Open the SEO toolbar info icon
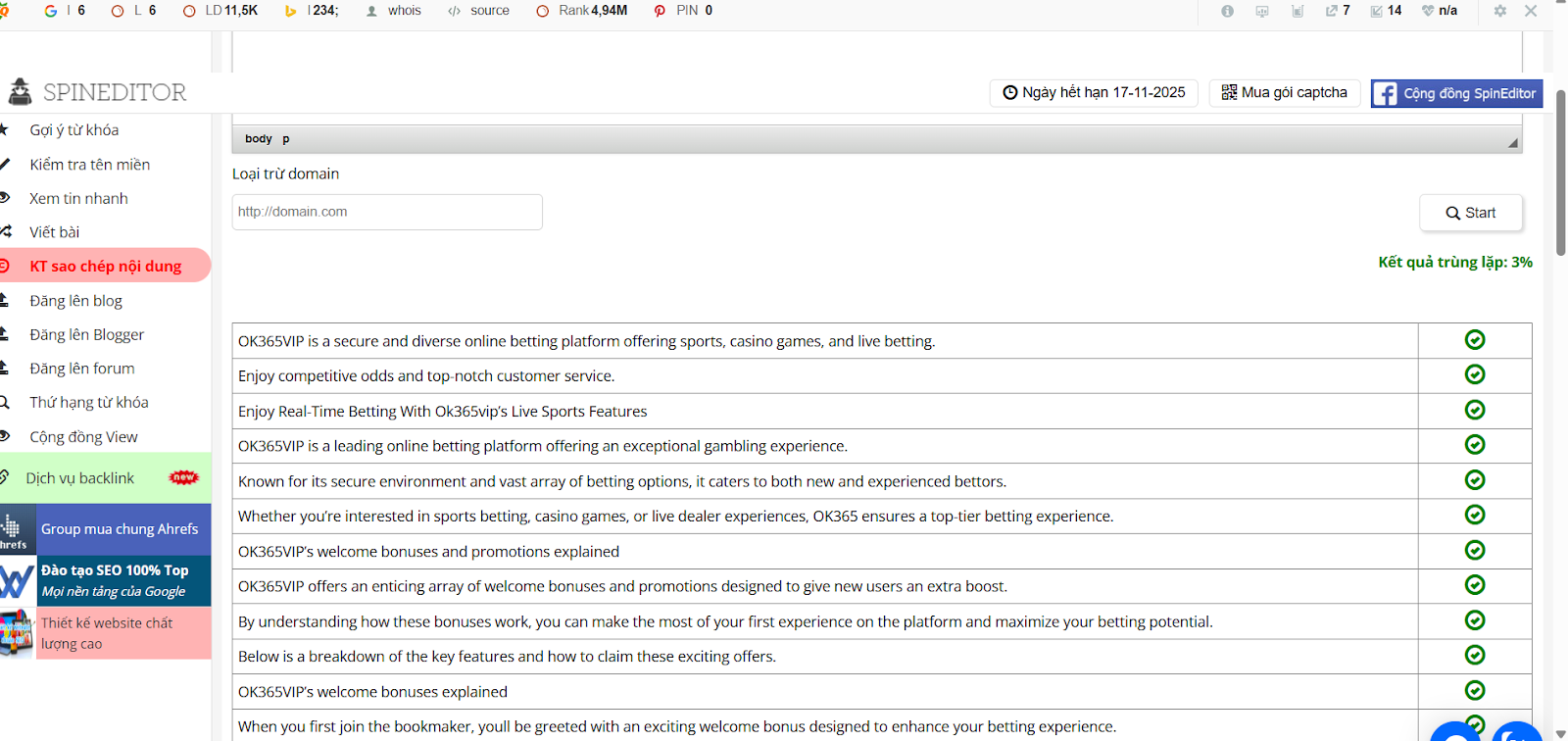This screenshot has height=741, width=1568. tap(1227, 11)
